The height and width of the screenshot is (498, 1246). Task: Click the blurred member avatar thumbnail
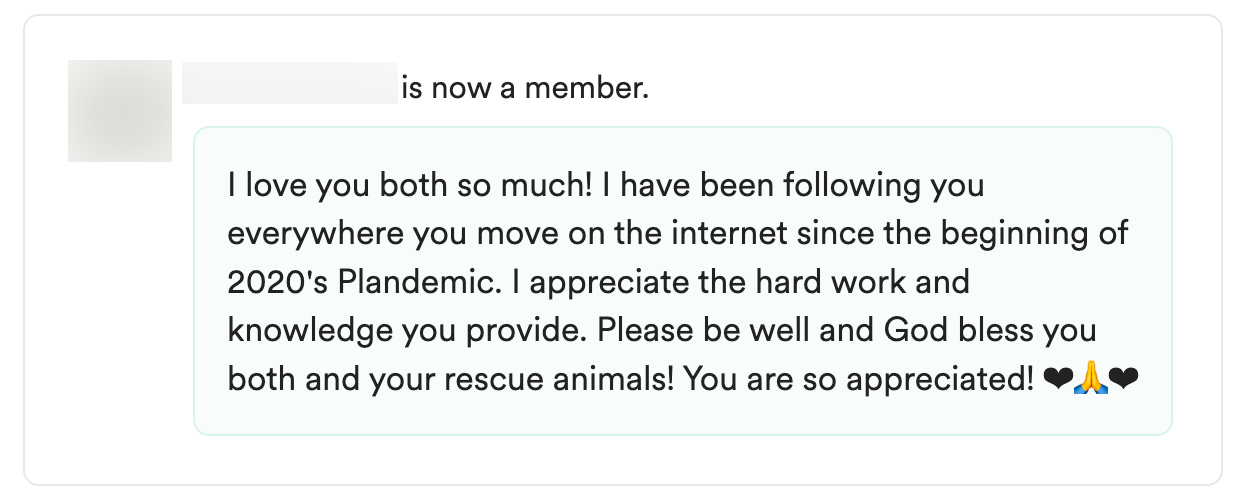coord(120,111)
